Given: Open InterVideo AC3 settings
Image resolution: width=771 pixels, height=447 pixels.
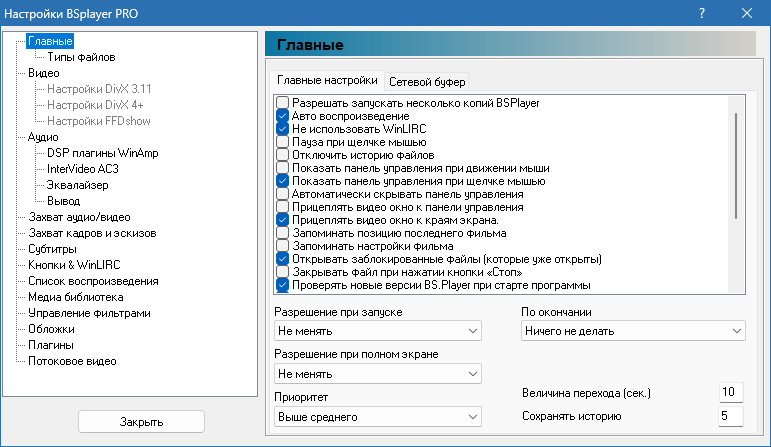Looking at the screenshot, I should pos(83,169).
